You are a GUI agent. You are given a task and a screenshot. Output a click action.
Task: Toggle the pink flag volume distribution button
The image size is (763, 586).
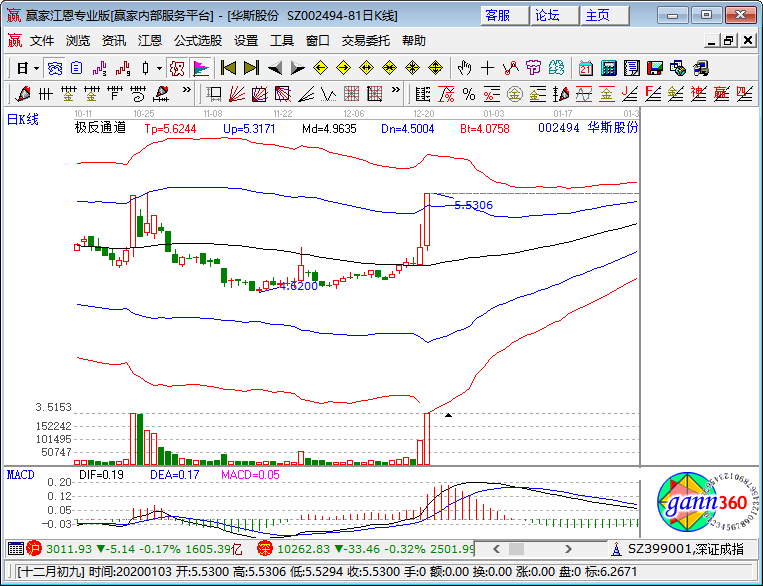pyautogui.click(x=201, y=68)
